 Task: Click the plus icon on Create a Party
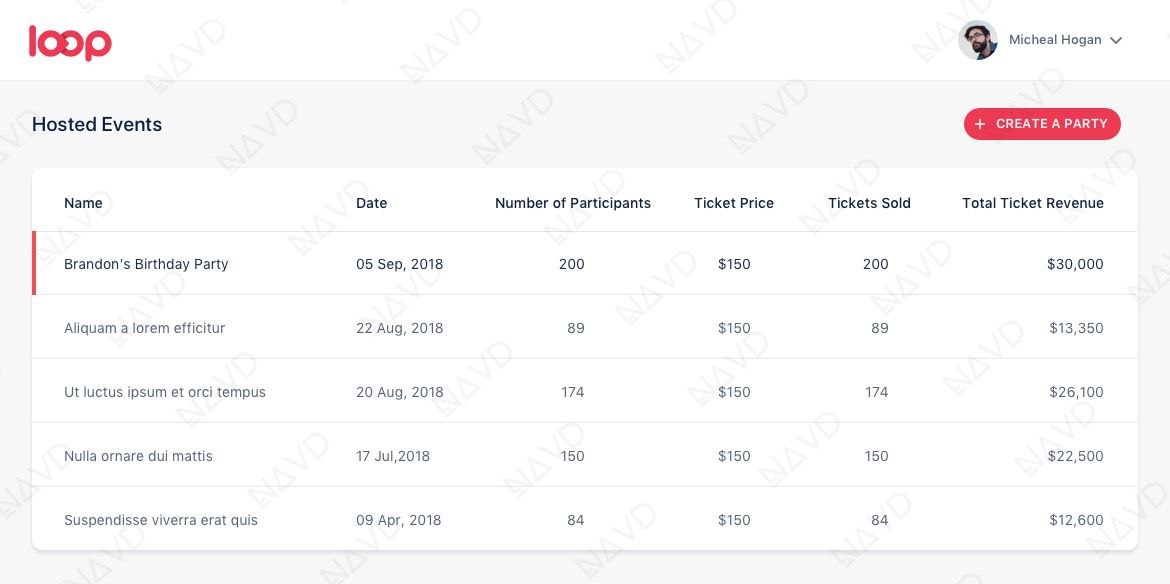[x=980, y=124]
